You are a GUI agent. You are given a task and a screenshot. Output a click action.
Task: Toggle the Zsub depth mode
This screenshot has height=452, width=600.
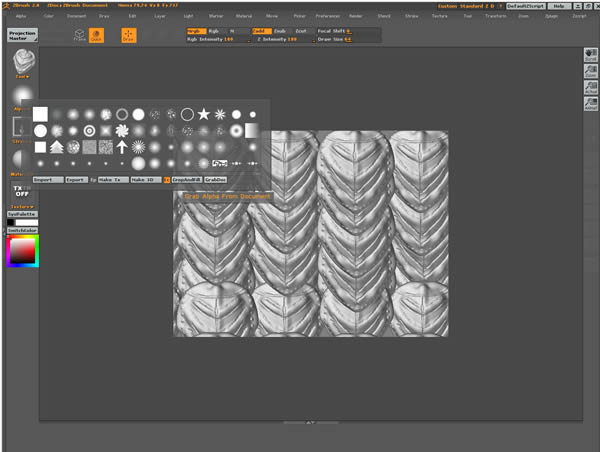280,31
